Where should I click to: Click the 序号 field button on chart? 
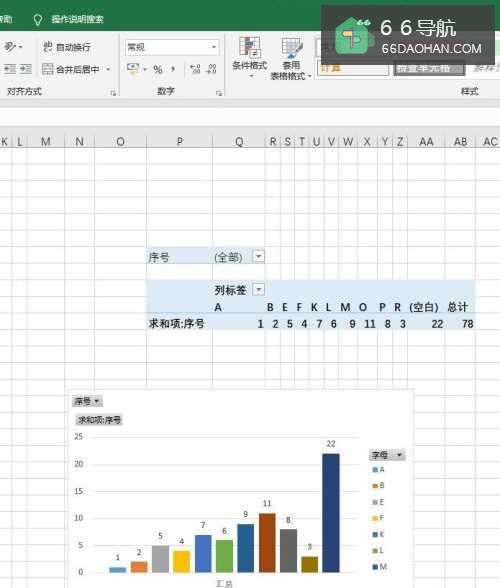click(87, 401)
